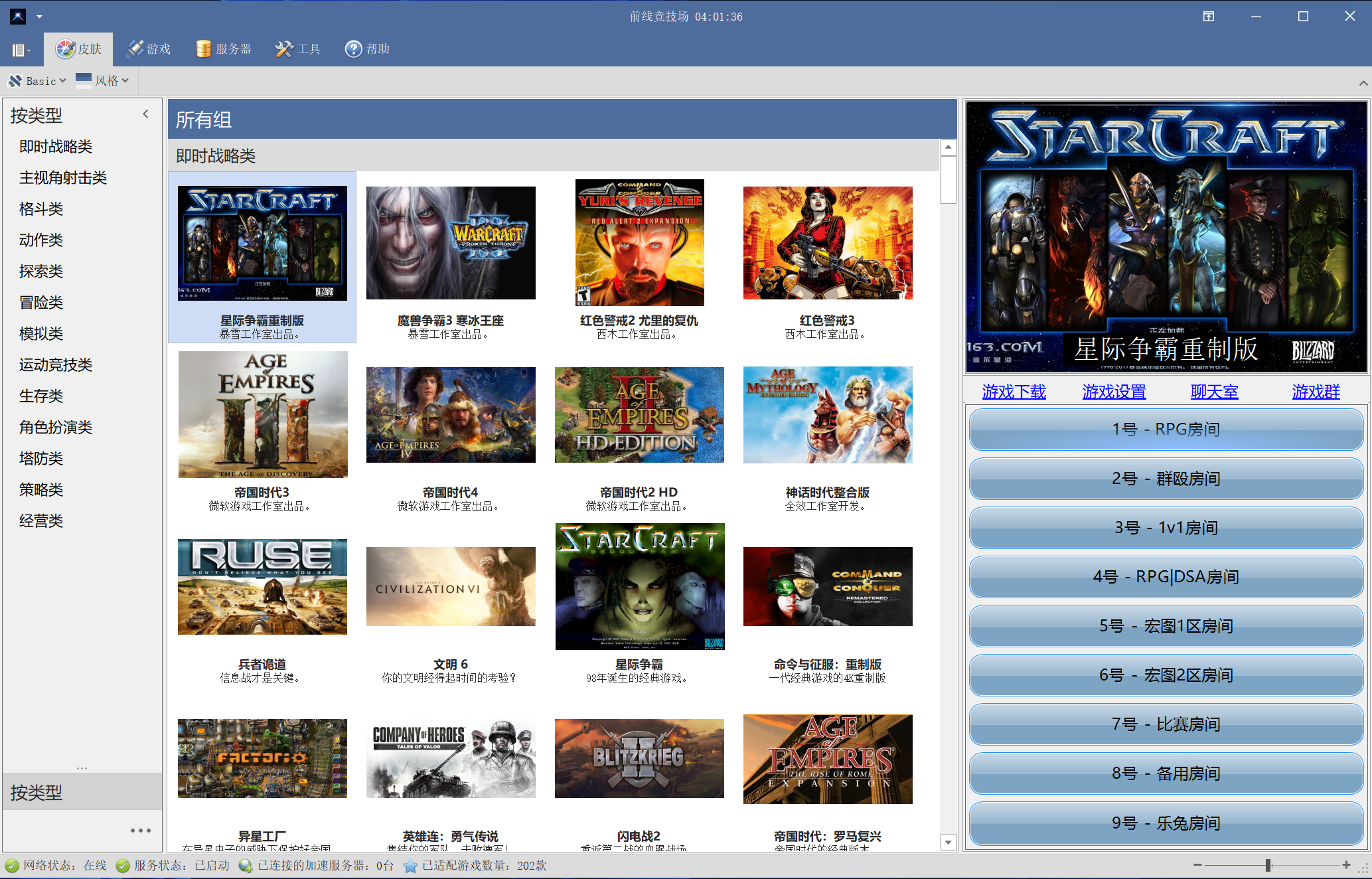Enter 8号 - 备用房间
The image size is (1372, 879).
[1166, 773]
